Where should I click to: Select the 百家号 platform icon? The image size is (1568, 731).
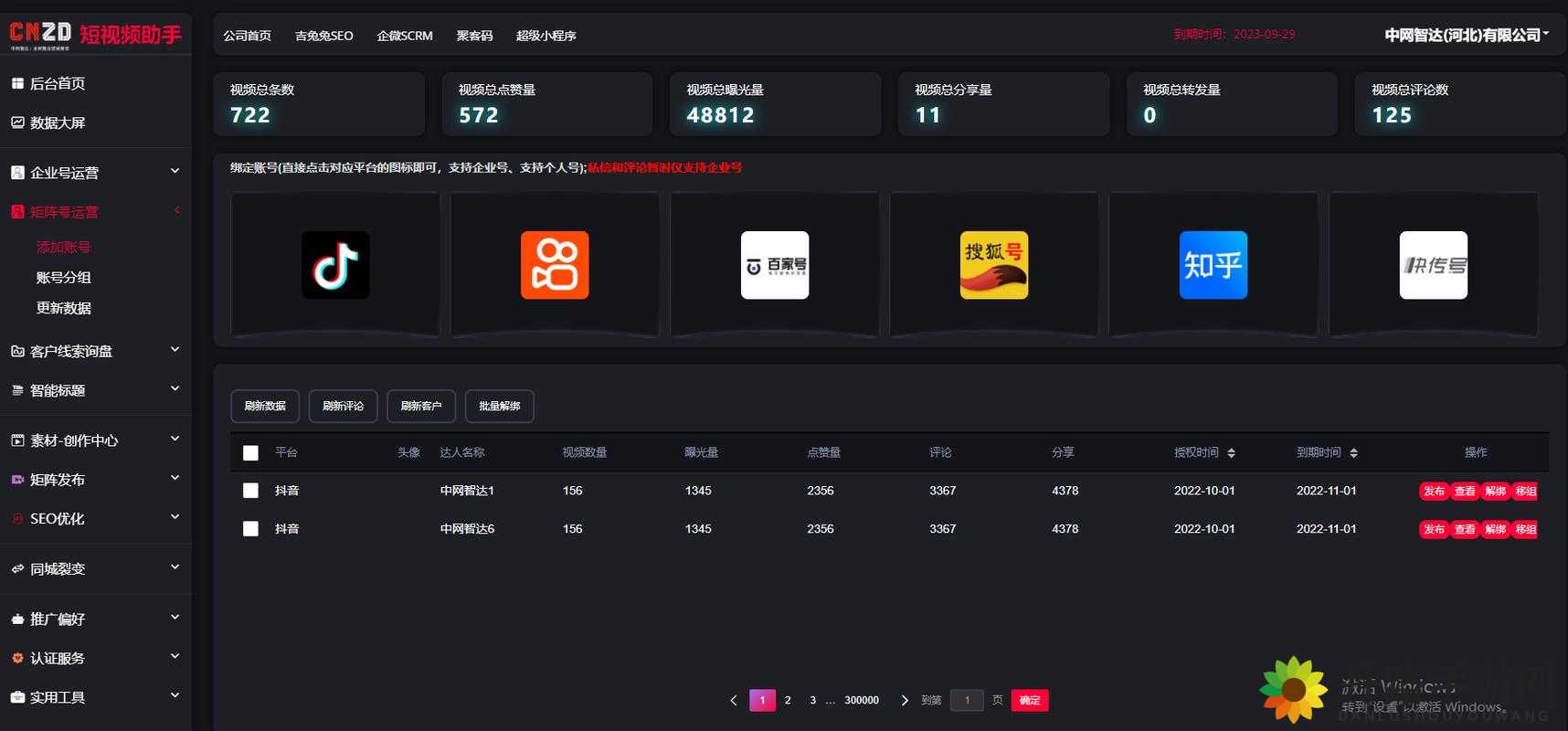coord(775,265)
